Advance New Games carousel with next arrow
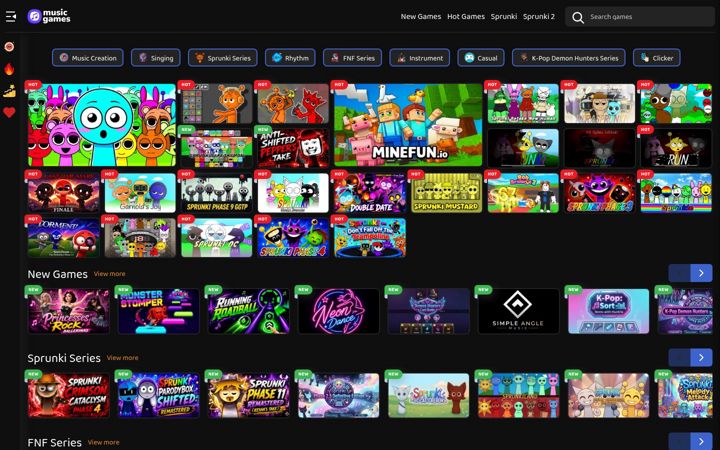Screen dimensions: 720x450 click(702, 273)
